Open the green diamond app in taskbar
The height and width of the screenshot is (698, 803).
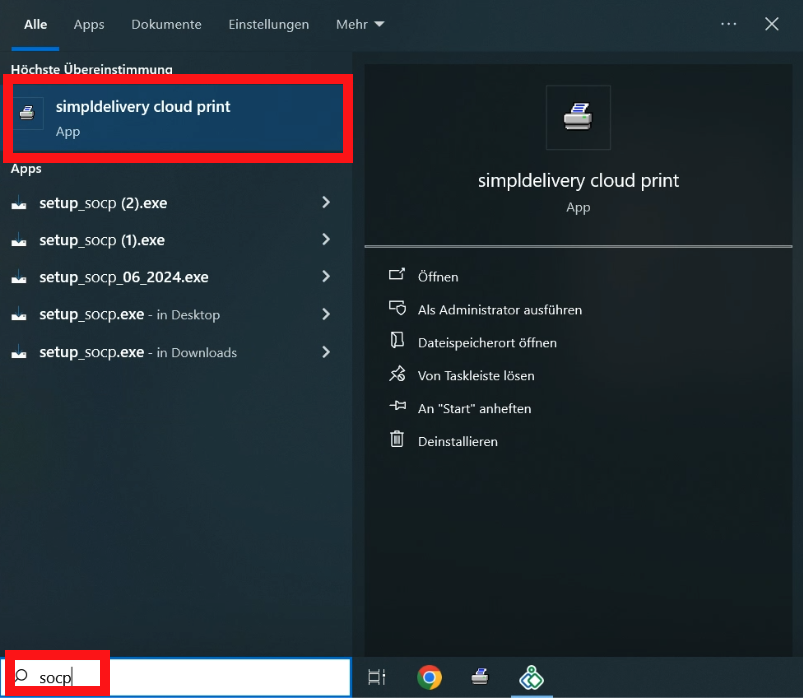(531, 677)
